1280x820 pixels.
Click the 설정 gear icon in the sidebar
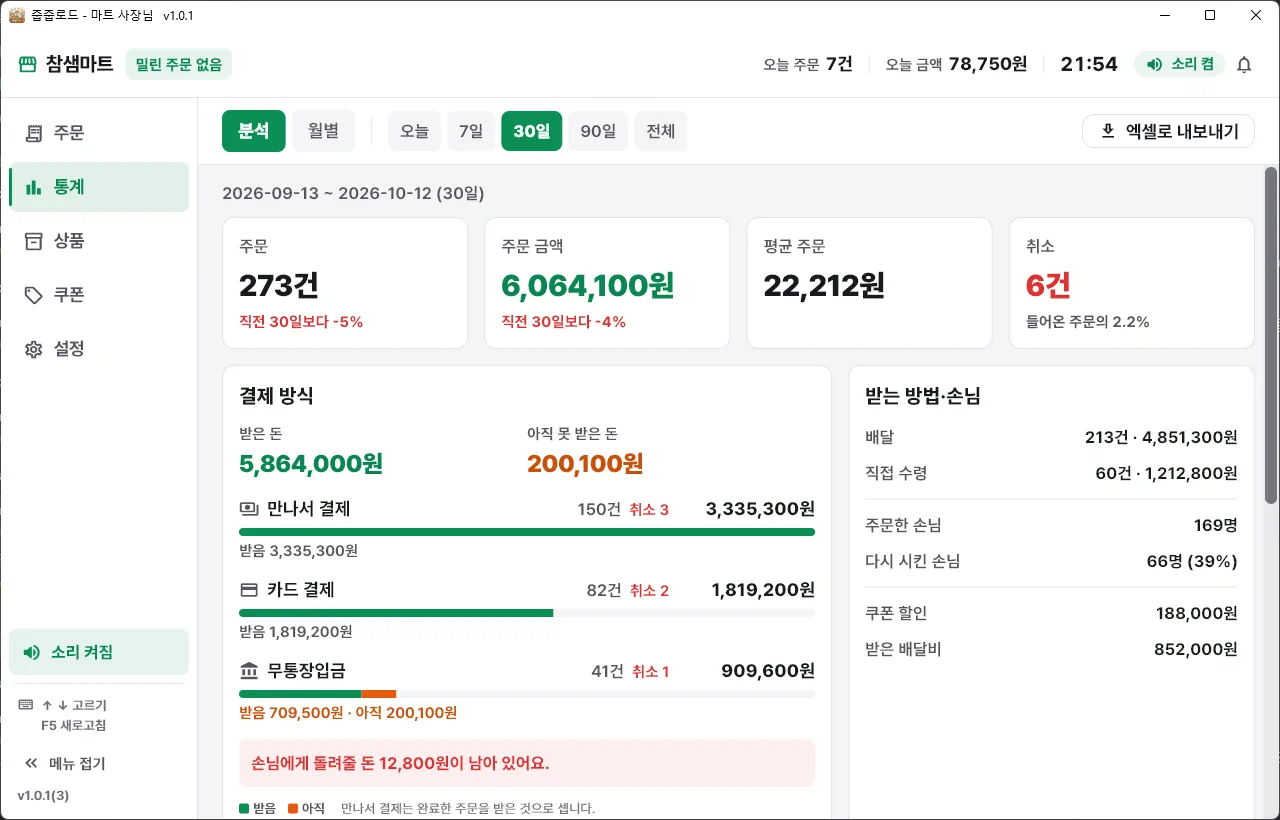tap(34, 349)
